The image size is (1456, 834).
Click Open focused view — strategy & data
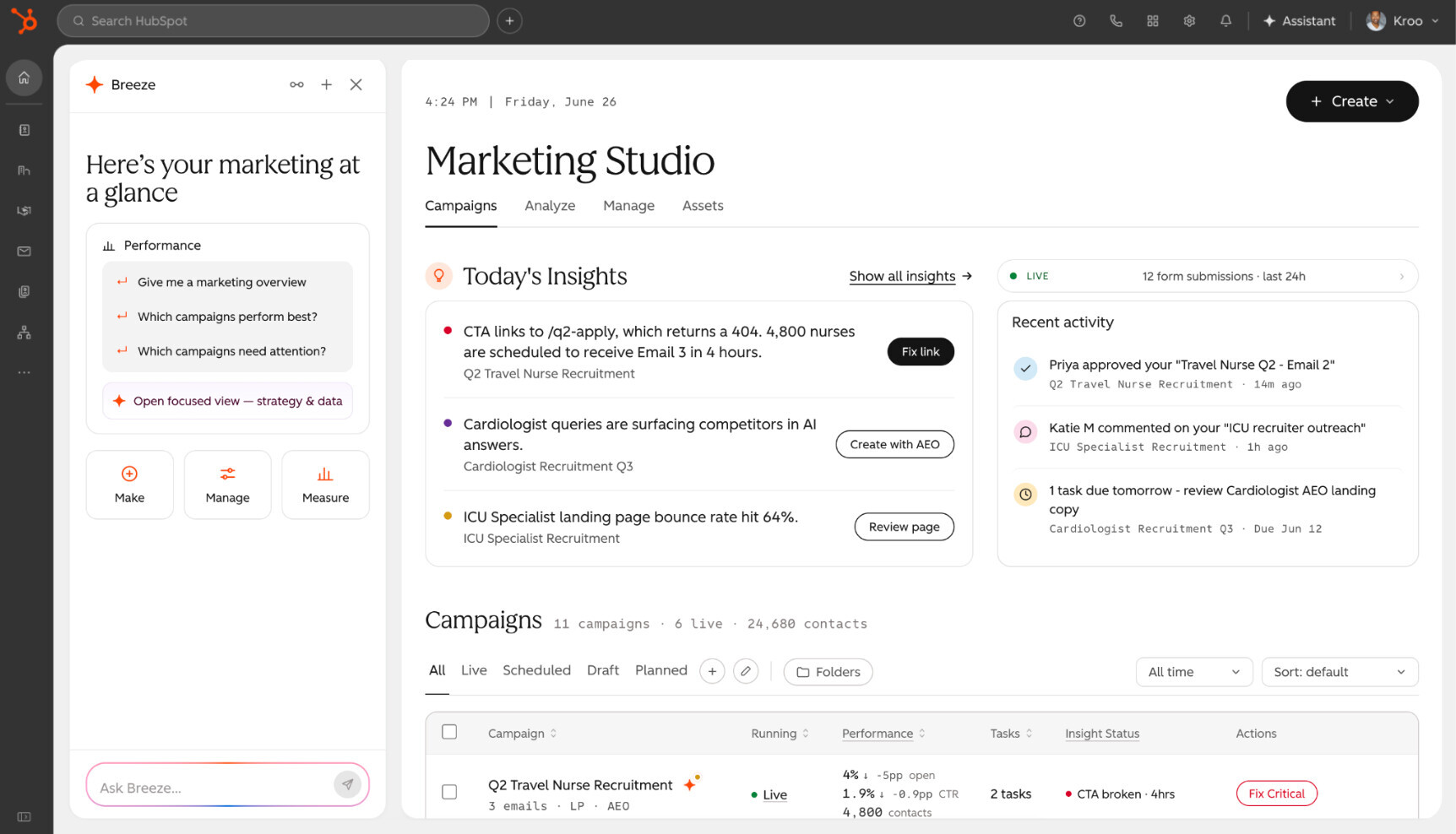tap(227, 401)
